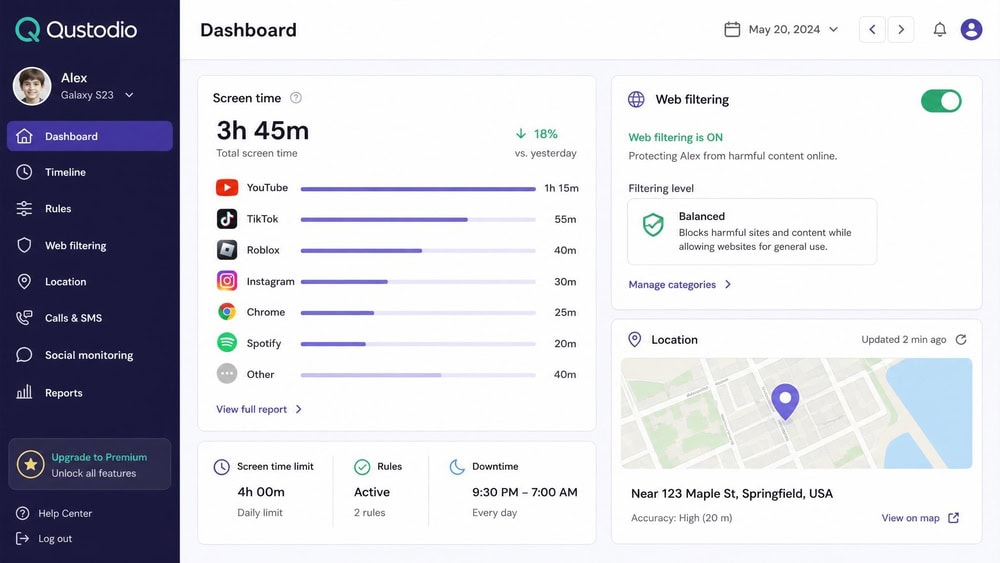Image resolution: width=1000 pixels, height=563 pixels.
Task: Click the 4h 00m daily limit value
Action: 261,492
